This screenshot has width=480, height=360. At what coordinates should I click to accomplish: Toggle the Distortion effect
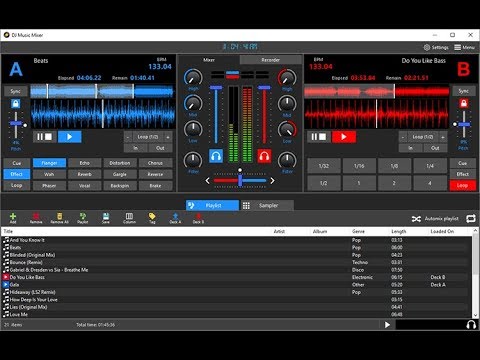click(120, 163)
